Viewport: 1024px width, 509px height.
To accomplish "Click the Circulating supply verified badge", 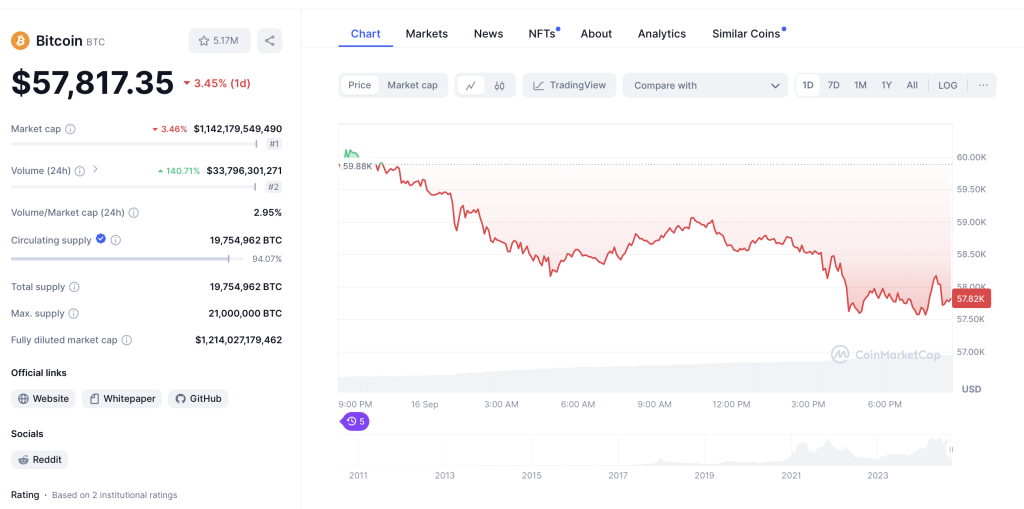I will coord(101,239).
